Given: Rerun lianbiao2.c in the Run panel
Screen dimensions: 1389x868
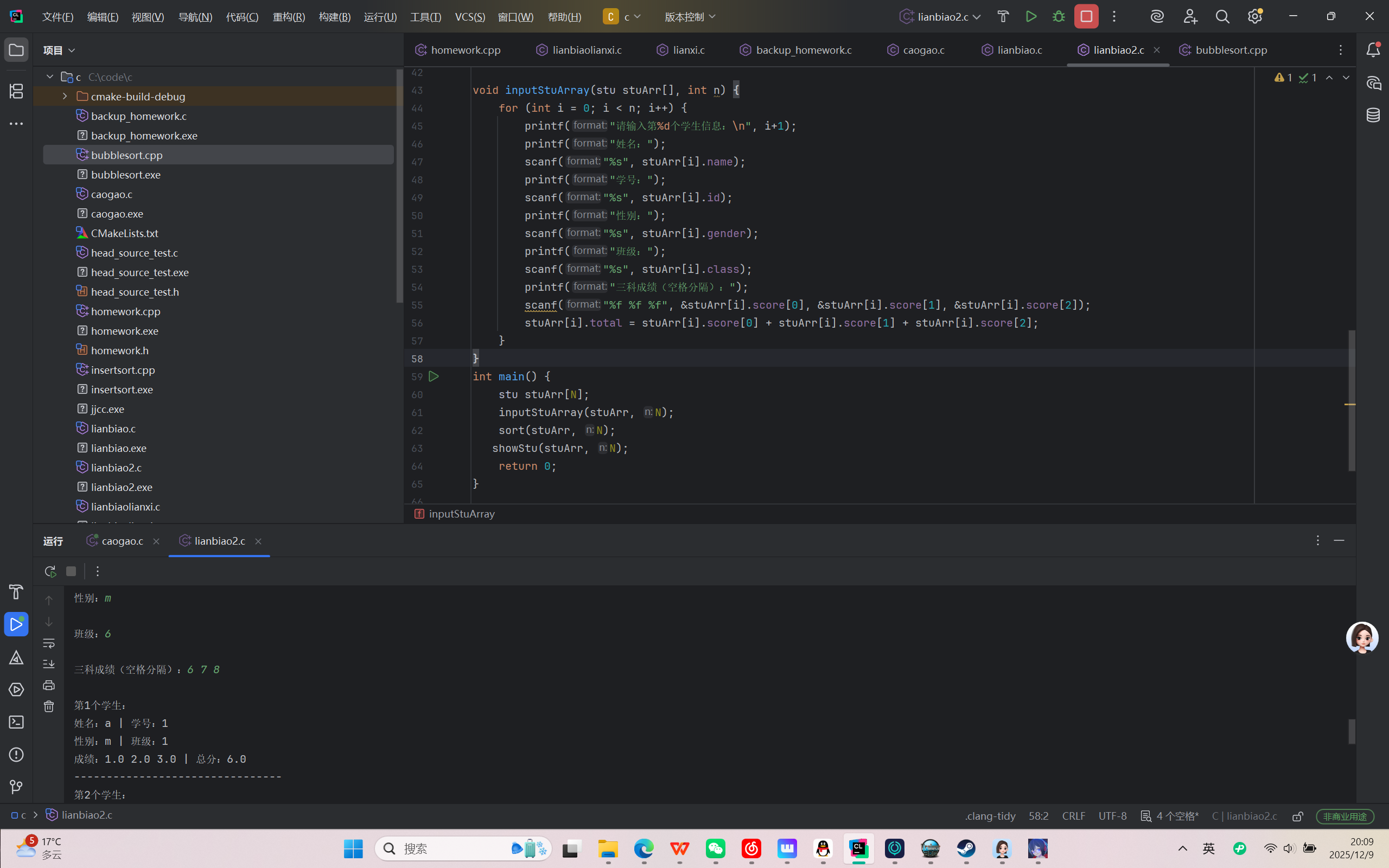Looking at the screenshot, I should (x=50, y=571).
